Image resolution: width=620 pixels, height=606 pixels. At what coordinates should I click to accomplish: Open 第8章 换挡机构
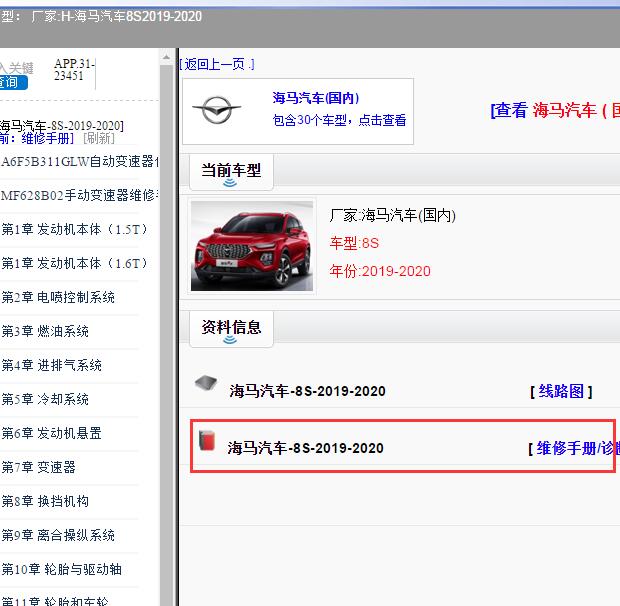pos(45,501)
